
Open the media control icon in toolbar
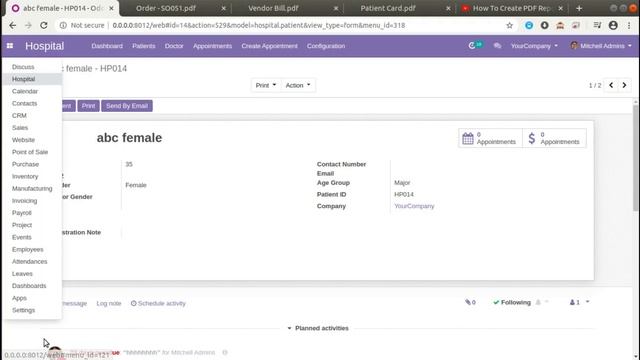597,25
